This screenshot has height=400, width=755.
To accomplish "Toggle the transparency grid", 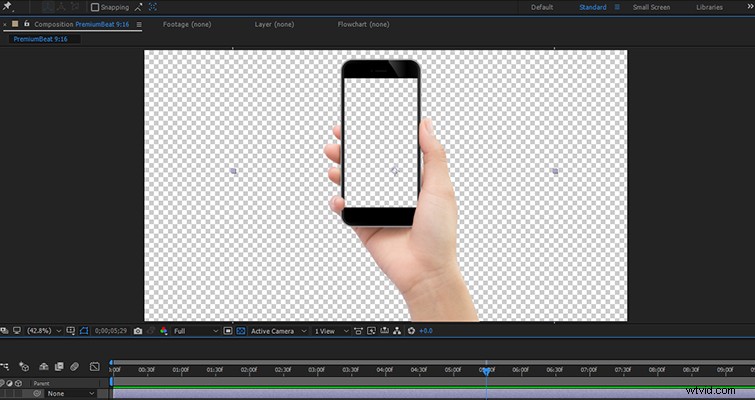I will tap(241, 331).
